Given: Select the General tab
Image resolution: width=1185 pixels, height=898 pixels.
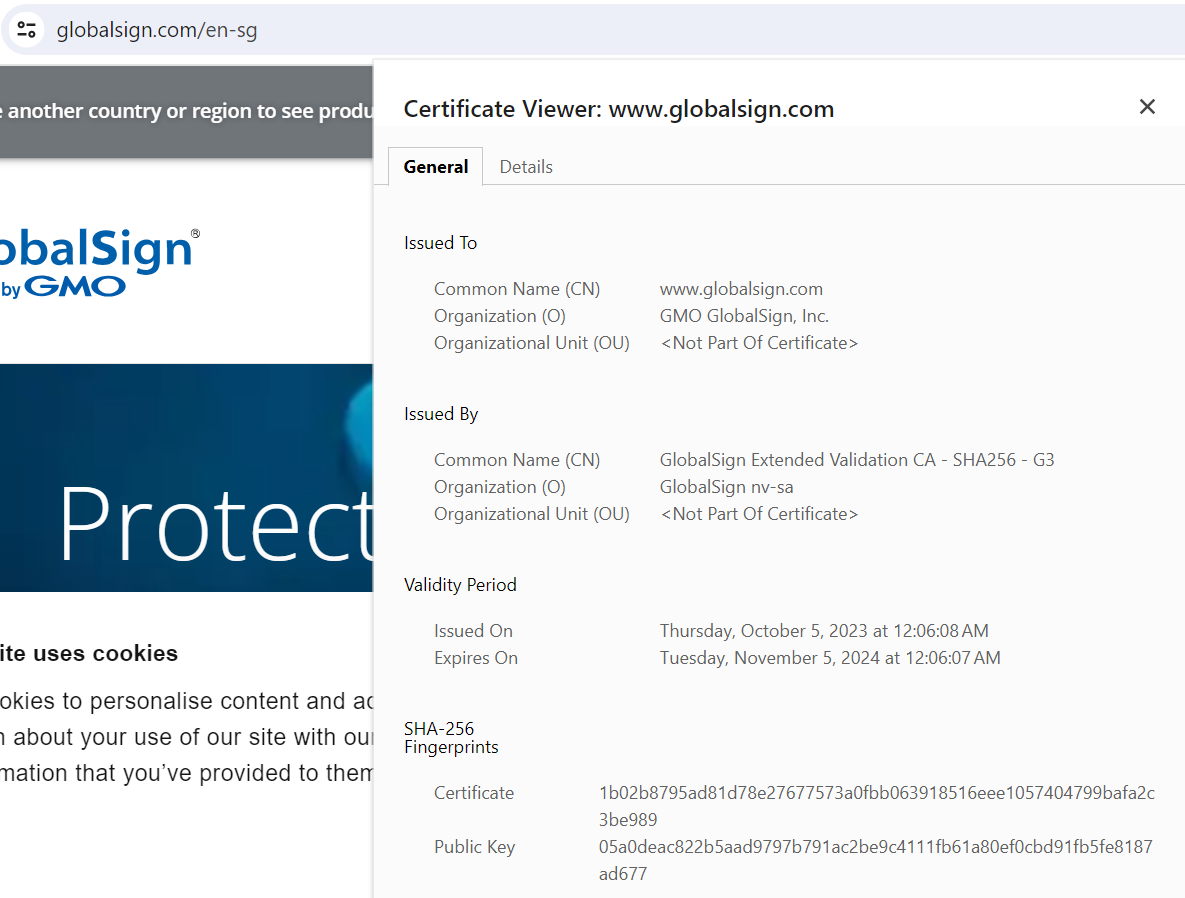Looking at the screenshot, I should 435,167.
